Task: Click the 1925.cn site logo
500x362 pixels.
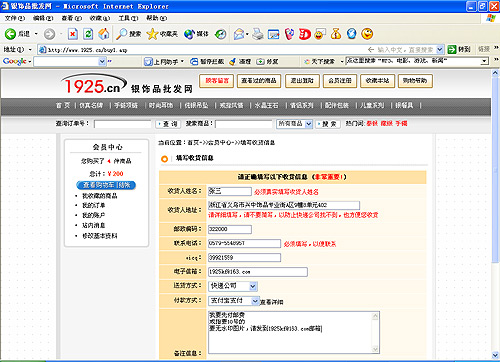Action: [94, 84]
